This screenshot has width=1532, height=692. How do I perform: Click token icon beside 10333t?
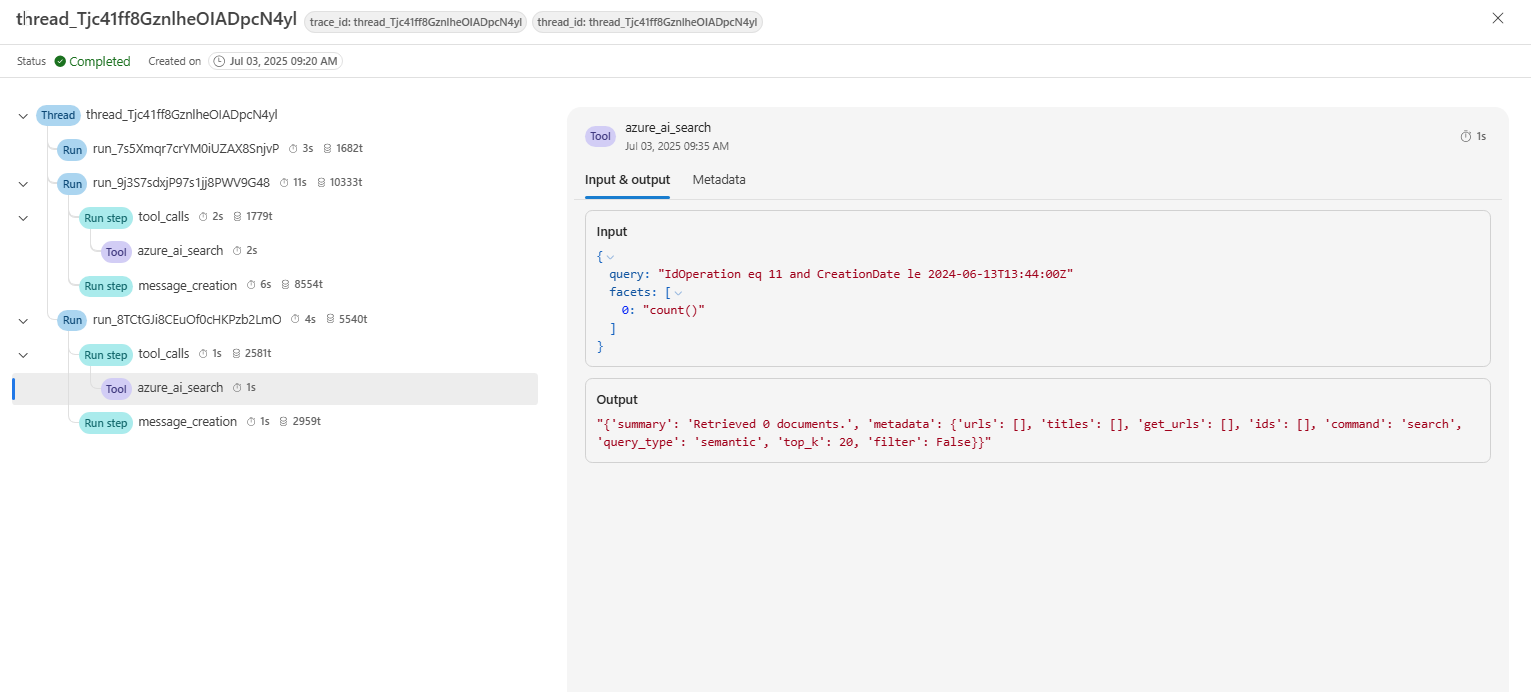321,183
